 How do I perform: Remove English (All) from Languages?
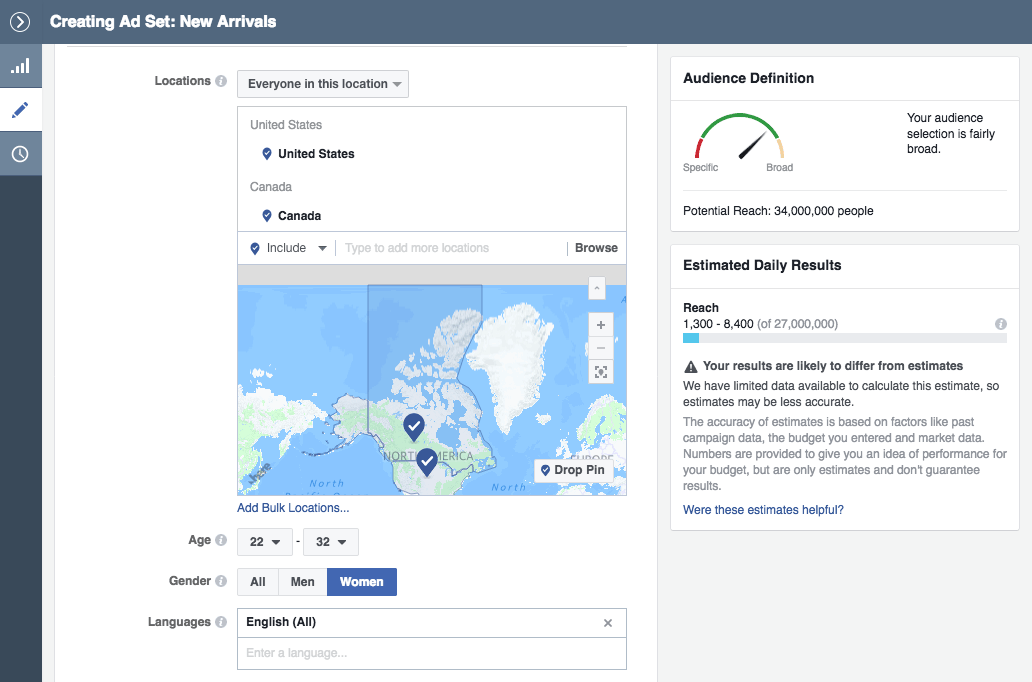pos(608,622)
